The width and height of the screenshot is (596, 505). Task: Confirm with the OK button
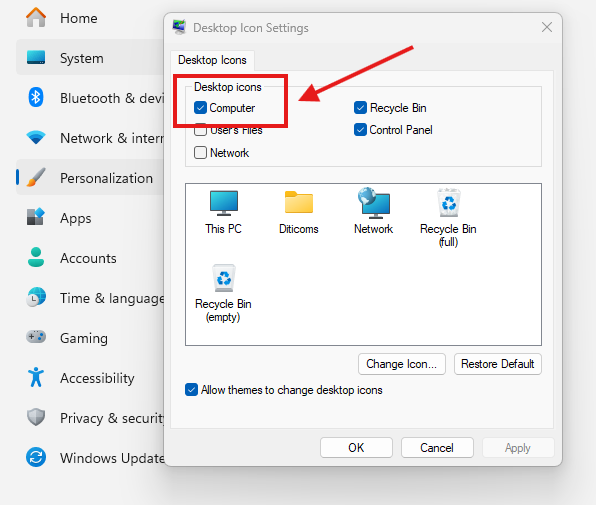[356, 448]
